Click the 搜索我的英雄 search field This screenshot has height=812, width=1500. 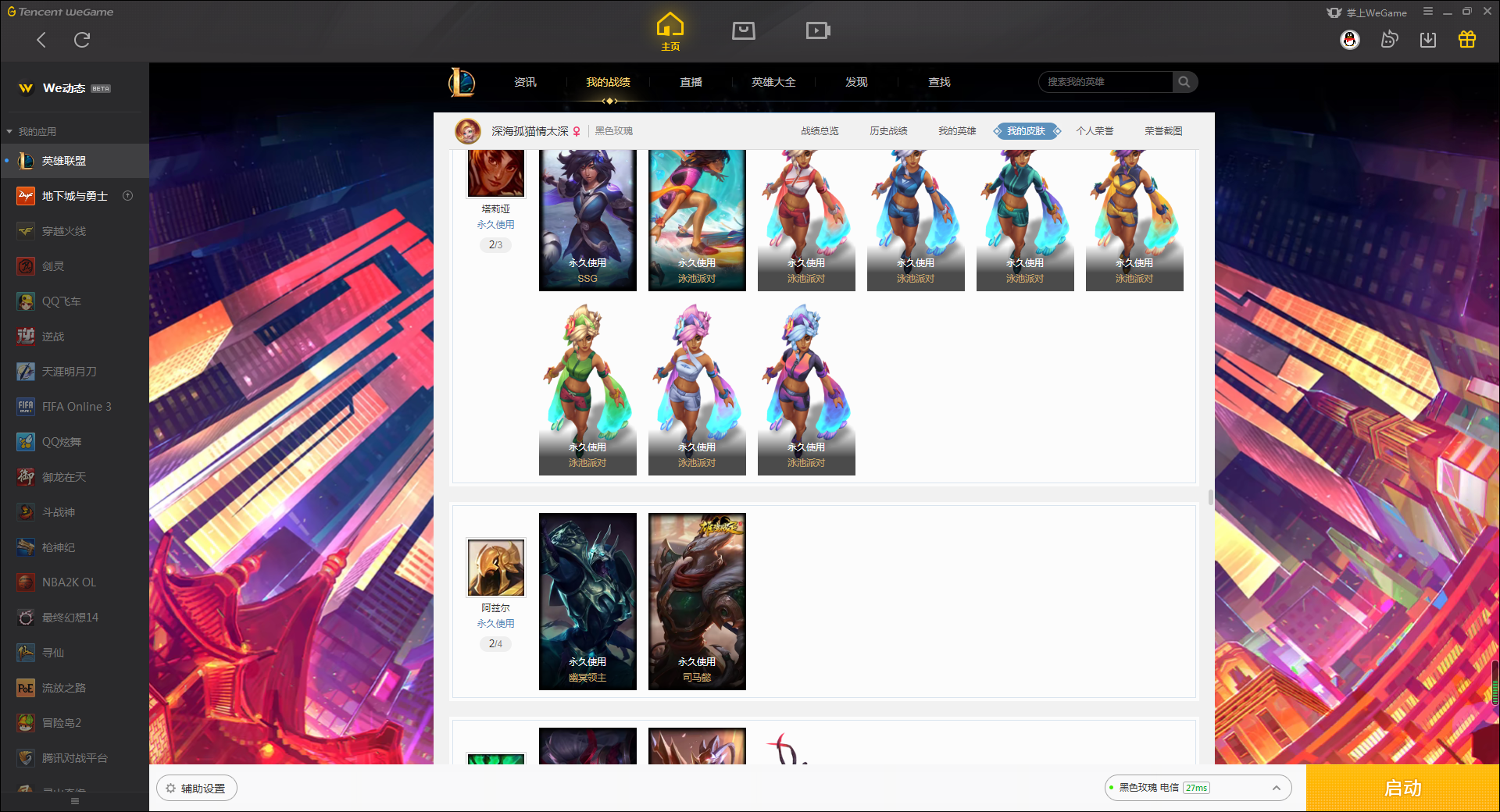[x=1105, y=82]
